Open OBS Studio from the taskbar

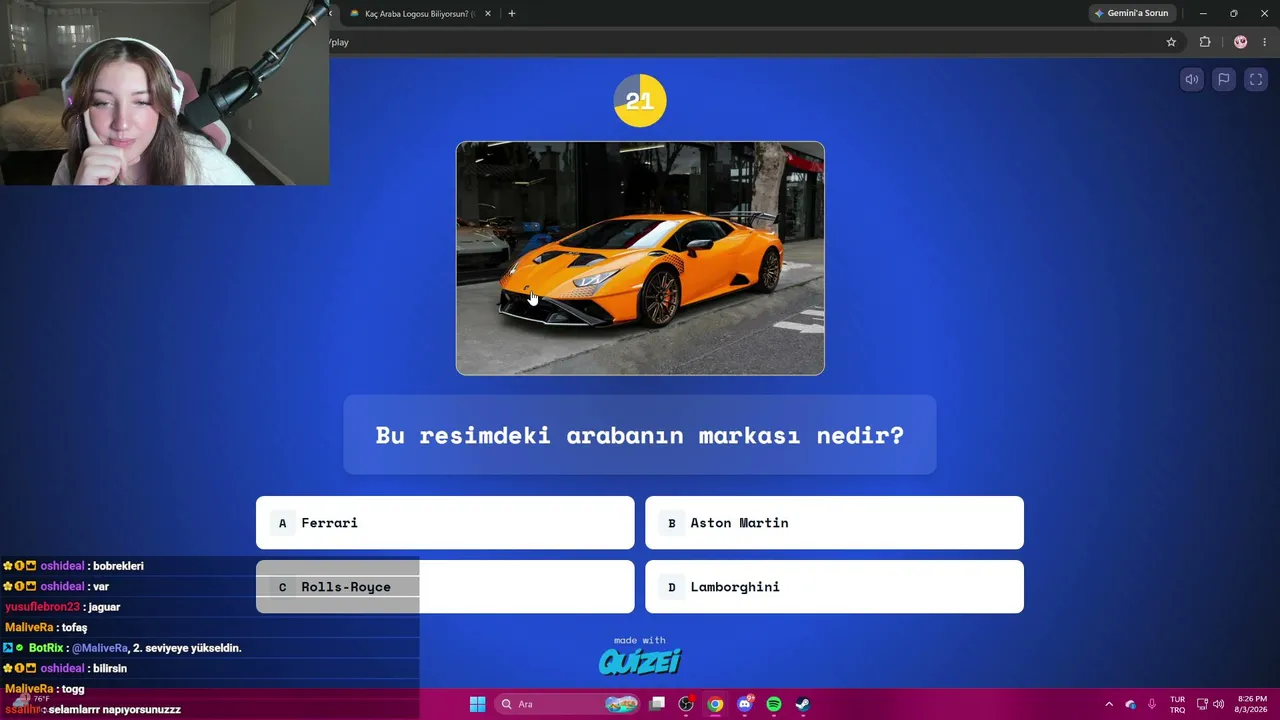(686, 704)
